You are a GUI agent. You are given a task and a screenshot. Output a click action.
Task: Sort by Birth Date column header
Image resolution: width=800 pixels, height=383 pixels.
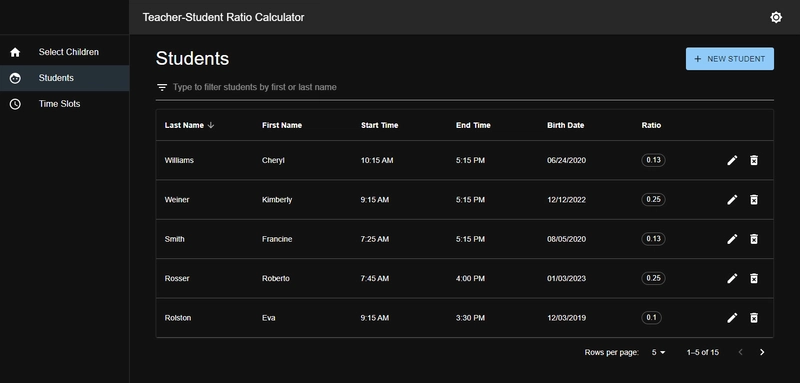pos(565,125)
